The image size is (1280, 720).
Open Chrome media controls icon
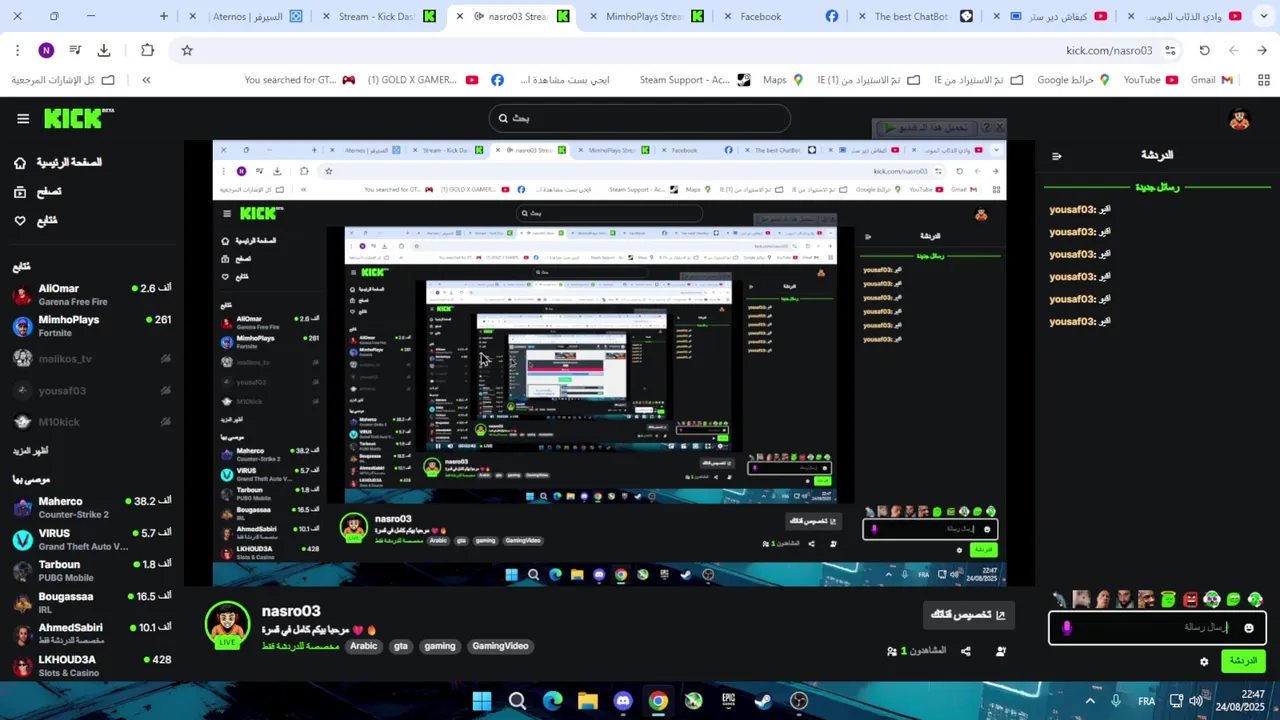pyautogui.click(x=75, y=50)
